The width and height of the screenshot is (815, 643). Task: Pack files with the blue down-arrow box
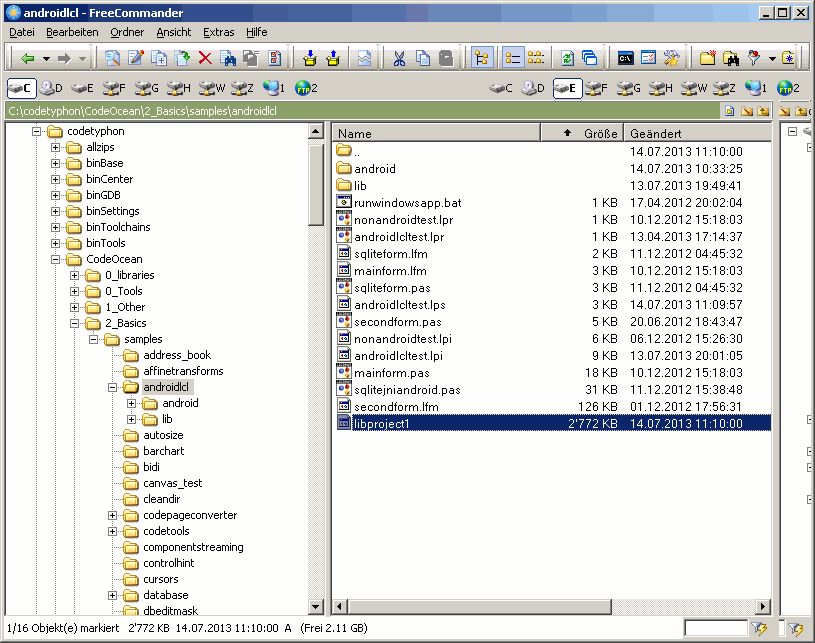310,58
